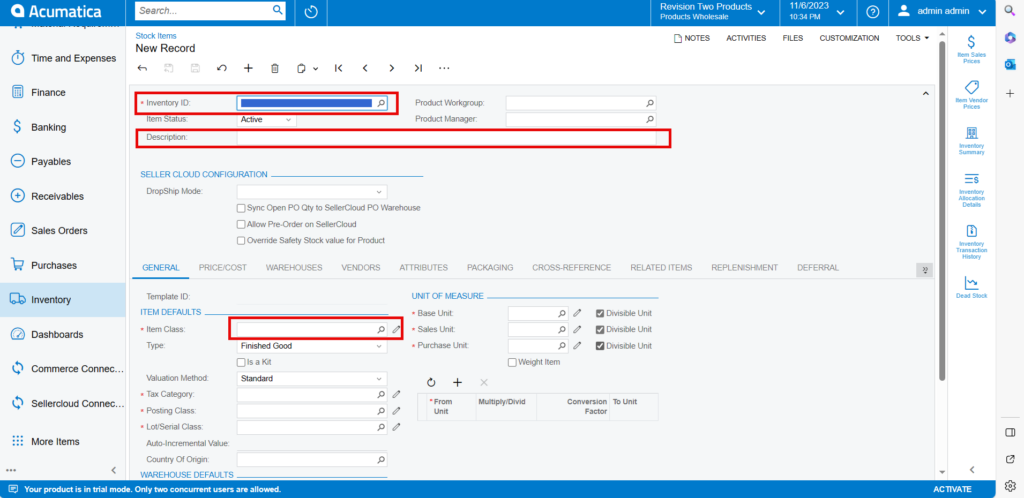Add new record with plus icon
1024x498 pixels.
248,68
